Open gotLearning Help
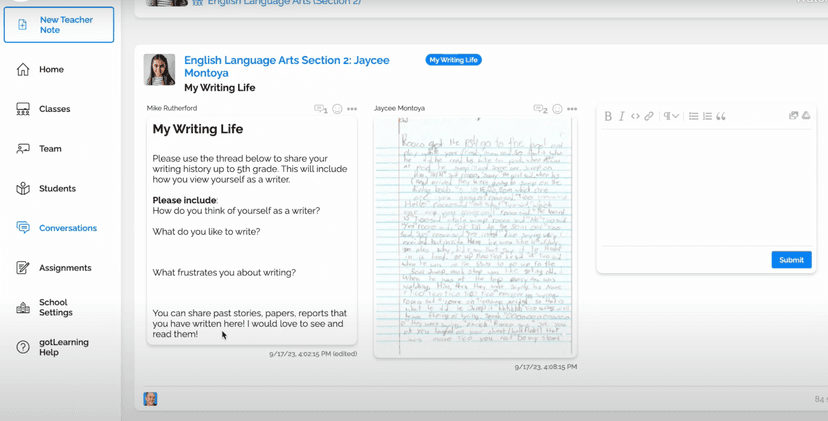Screen dimensions: 828x421 pyautogui.click(x=63, y=347)
